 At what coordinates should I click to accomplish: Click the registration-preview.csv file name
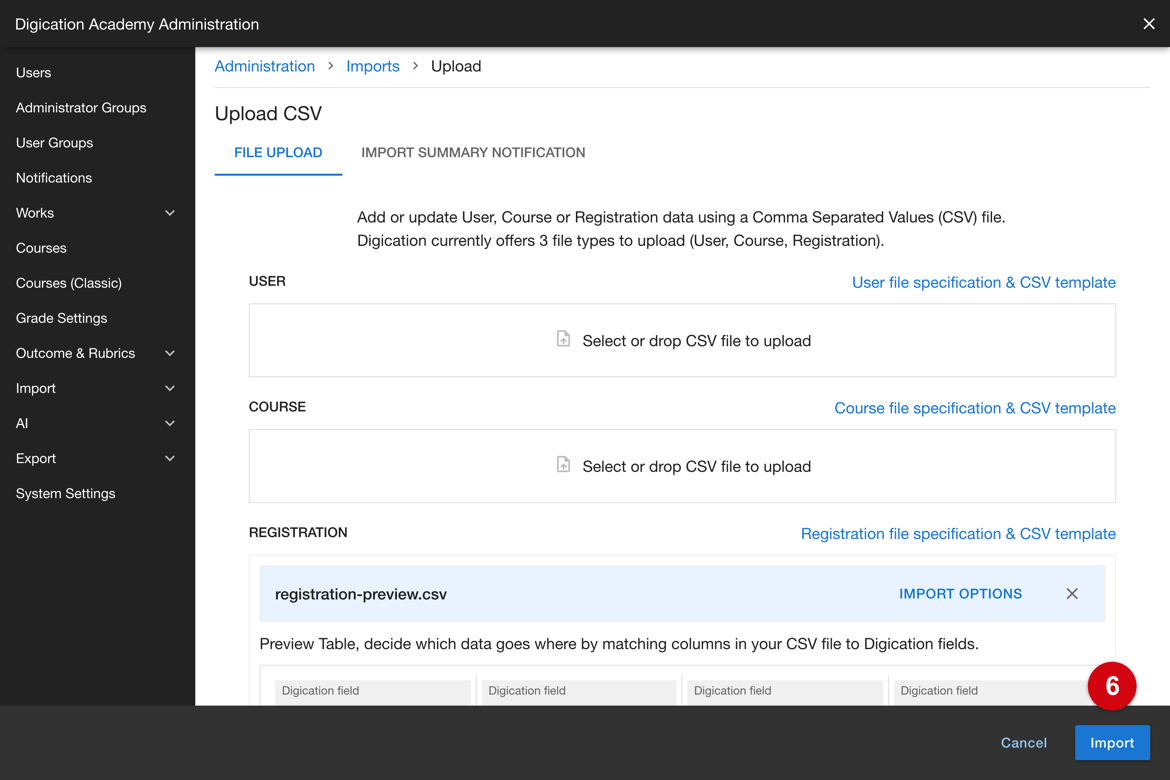tap(361, 594)
